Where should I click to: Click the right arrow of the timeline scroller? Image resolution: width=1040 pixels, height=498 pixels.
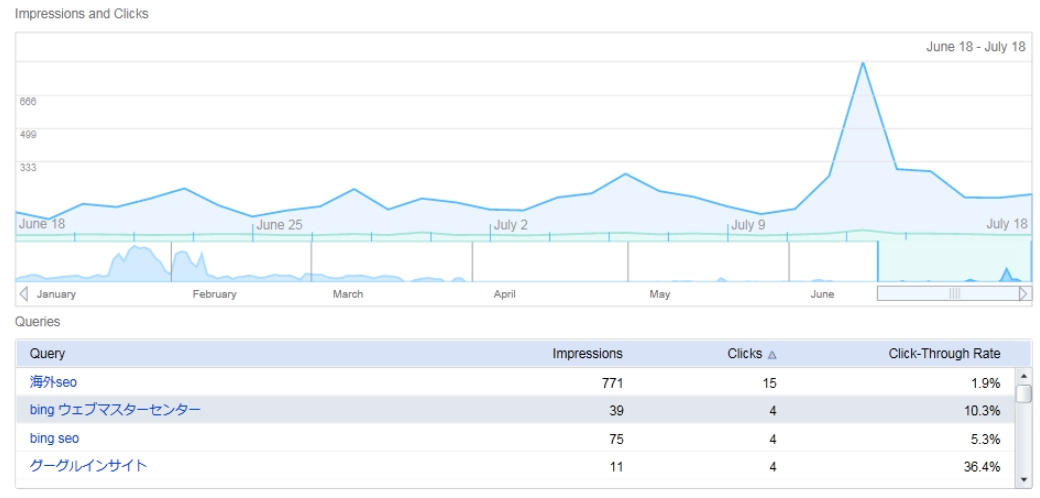(x=1025, y=293)
